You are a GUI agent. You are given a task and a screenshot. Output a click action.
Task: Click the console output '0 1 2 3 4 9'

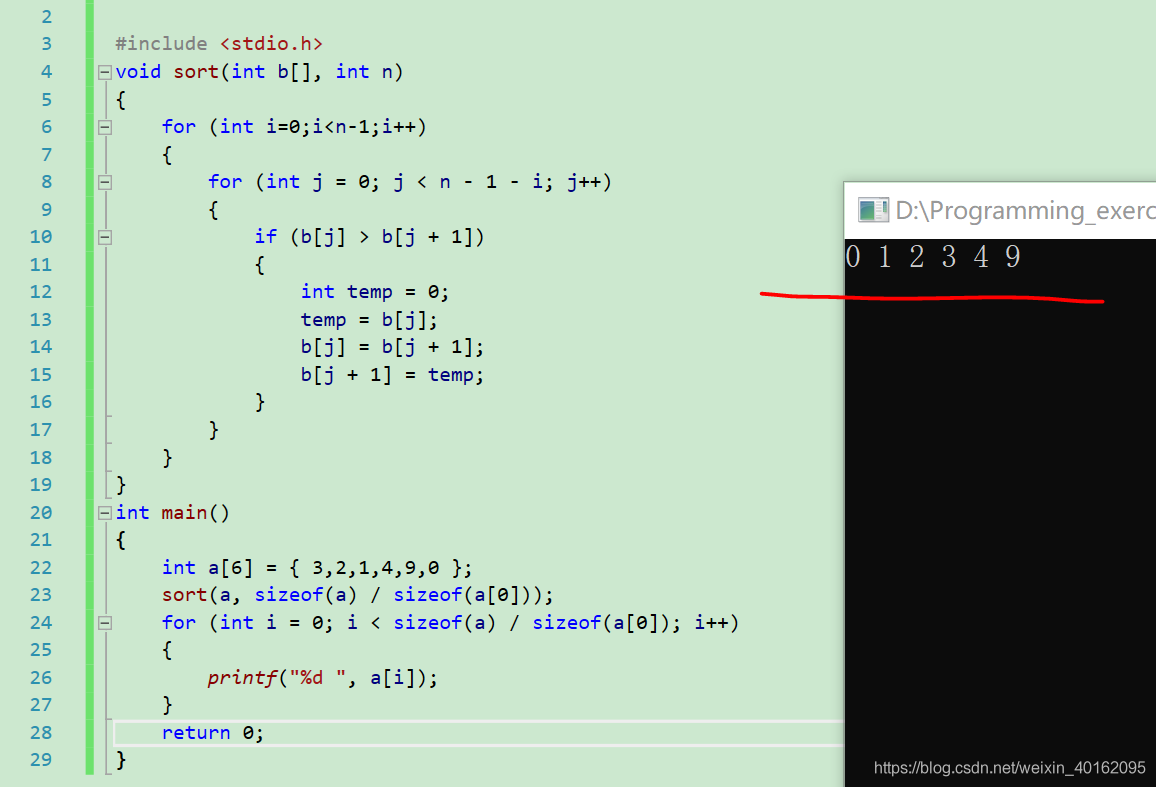point(933,257)
